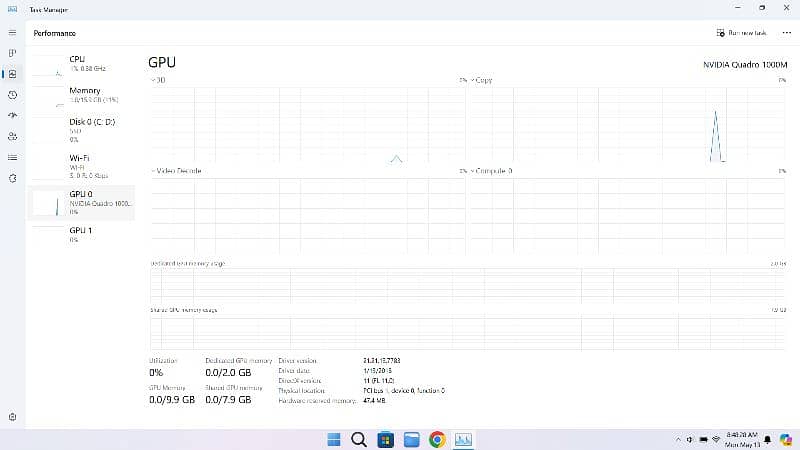Open the Video Decode graph dropdown
This screenshot has height=450, width=800.
tap(177, 171)
